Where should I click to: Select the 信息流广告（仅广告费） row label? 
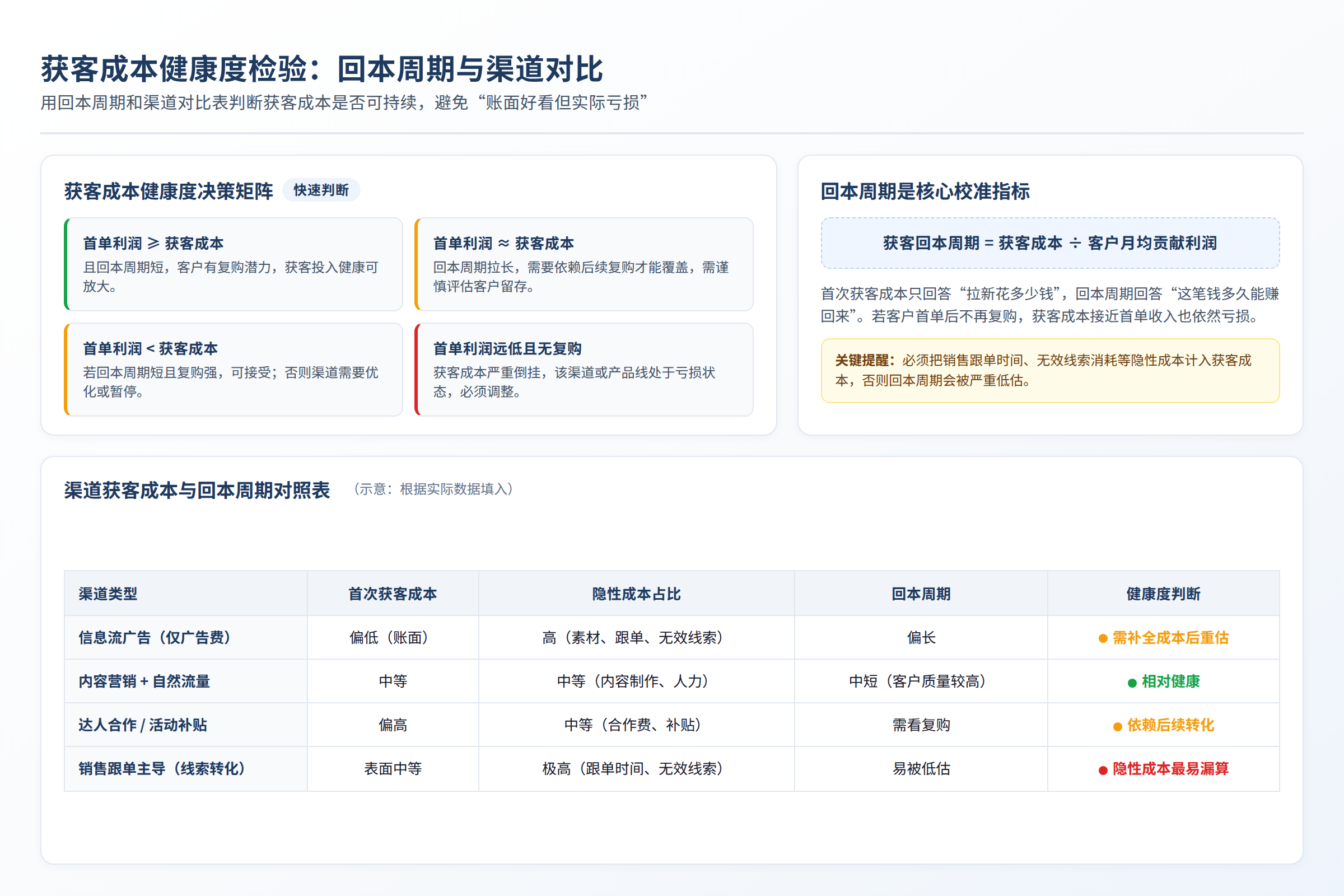tap(155, 638)
